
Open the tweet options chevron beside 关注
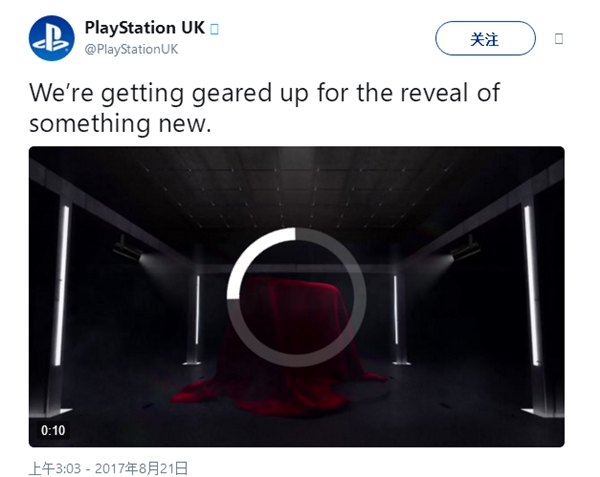559,39
